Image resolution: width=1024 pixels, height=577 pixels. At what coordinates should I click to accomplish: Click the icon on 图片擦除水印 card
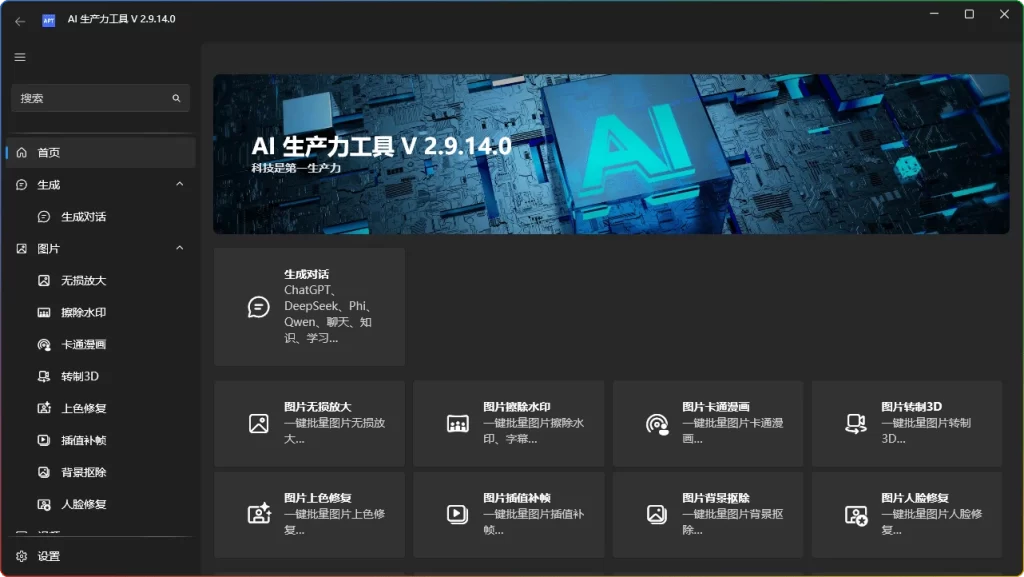(x=458, y=424)
